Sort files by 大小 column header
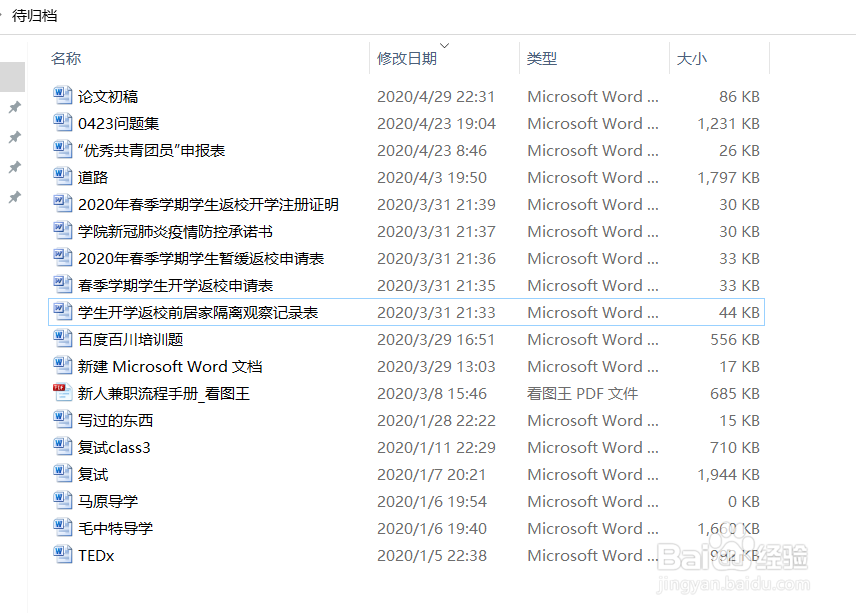 (691, 58)
